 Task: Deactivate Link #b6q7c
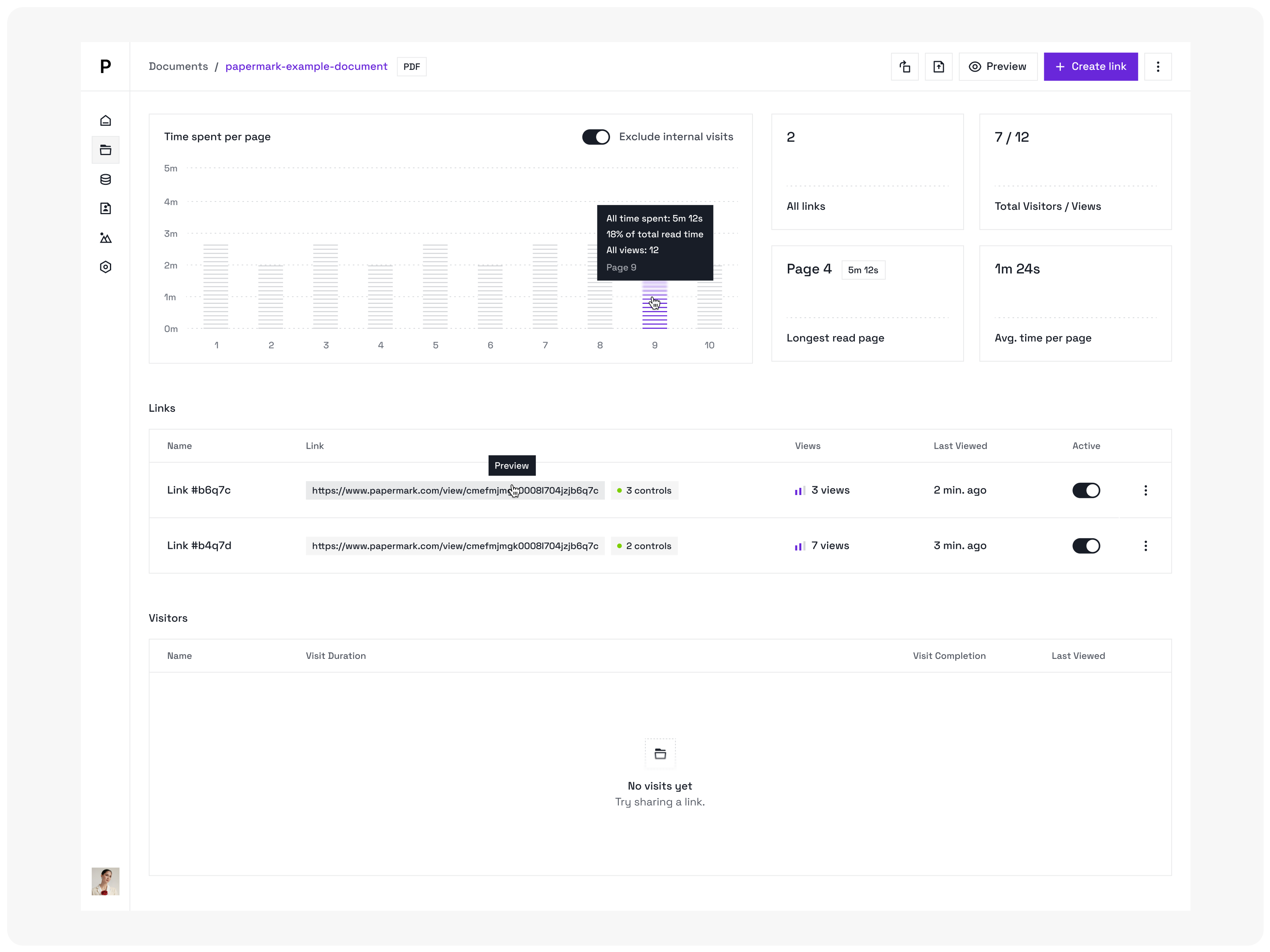[1086, 490]
